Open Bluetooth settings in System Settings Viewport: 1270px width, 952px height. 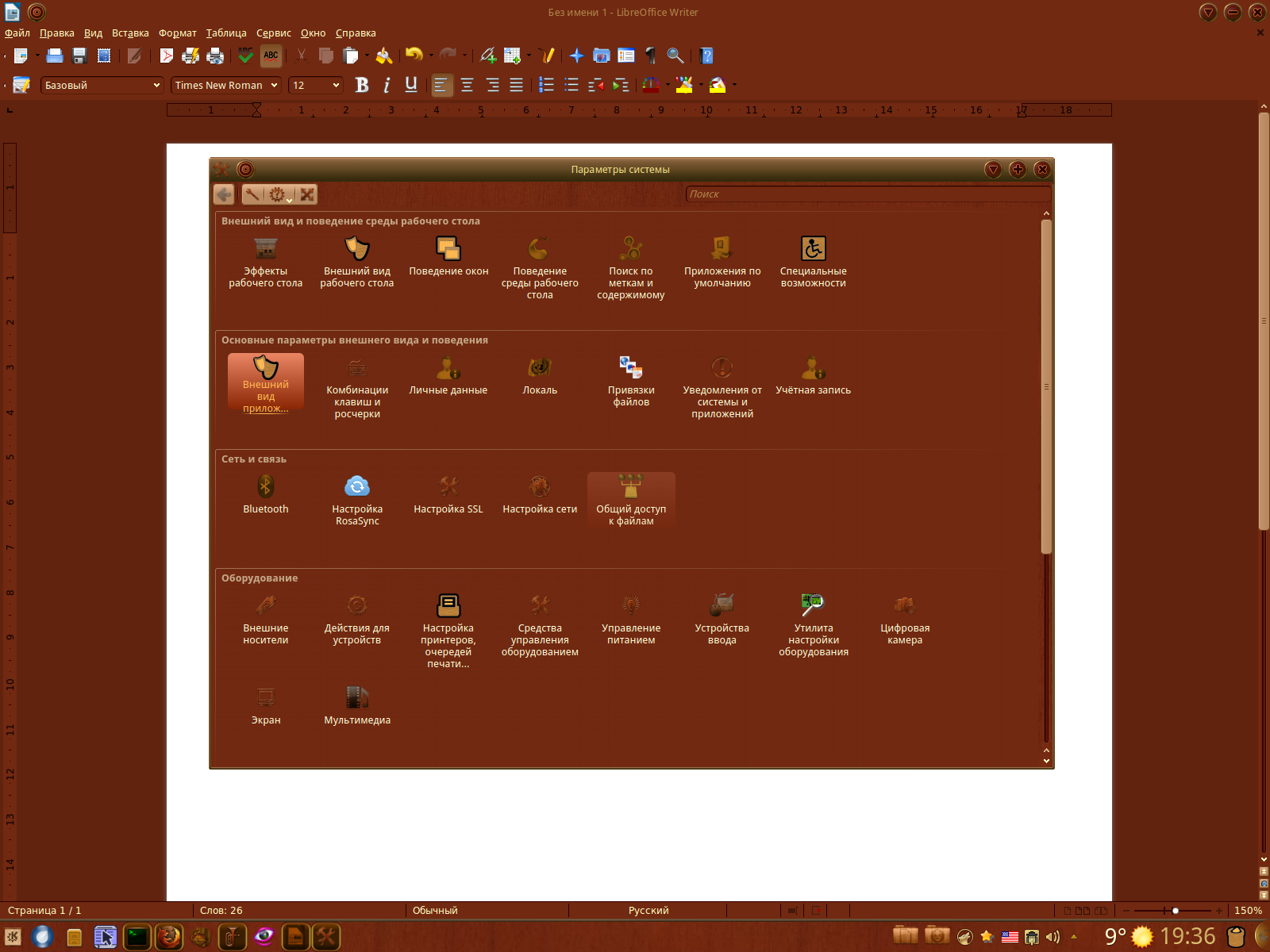(x=266, y=495)
